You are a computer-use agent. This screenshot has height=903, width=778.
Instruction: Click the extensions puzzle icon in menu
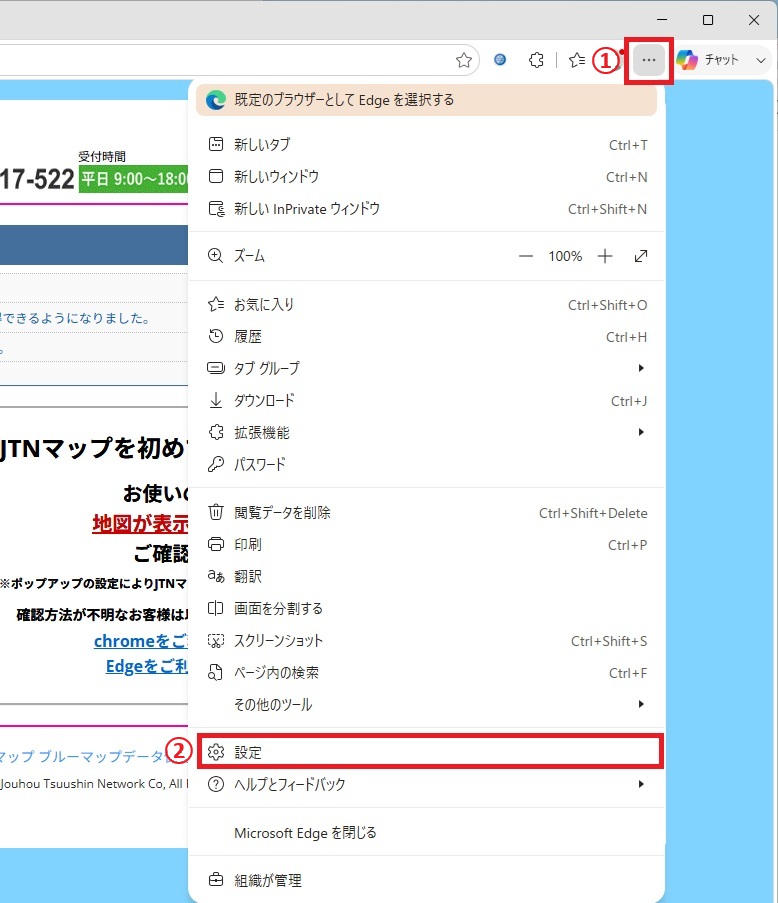point(216,432)
